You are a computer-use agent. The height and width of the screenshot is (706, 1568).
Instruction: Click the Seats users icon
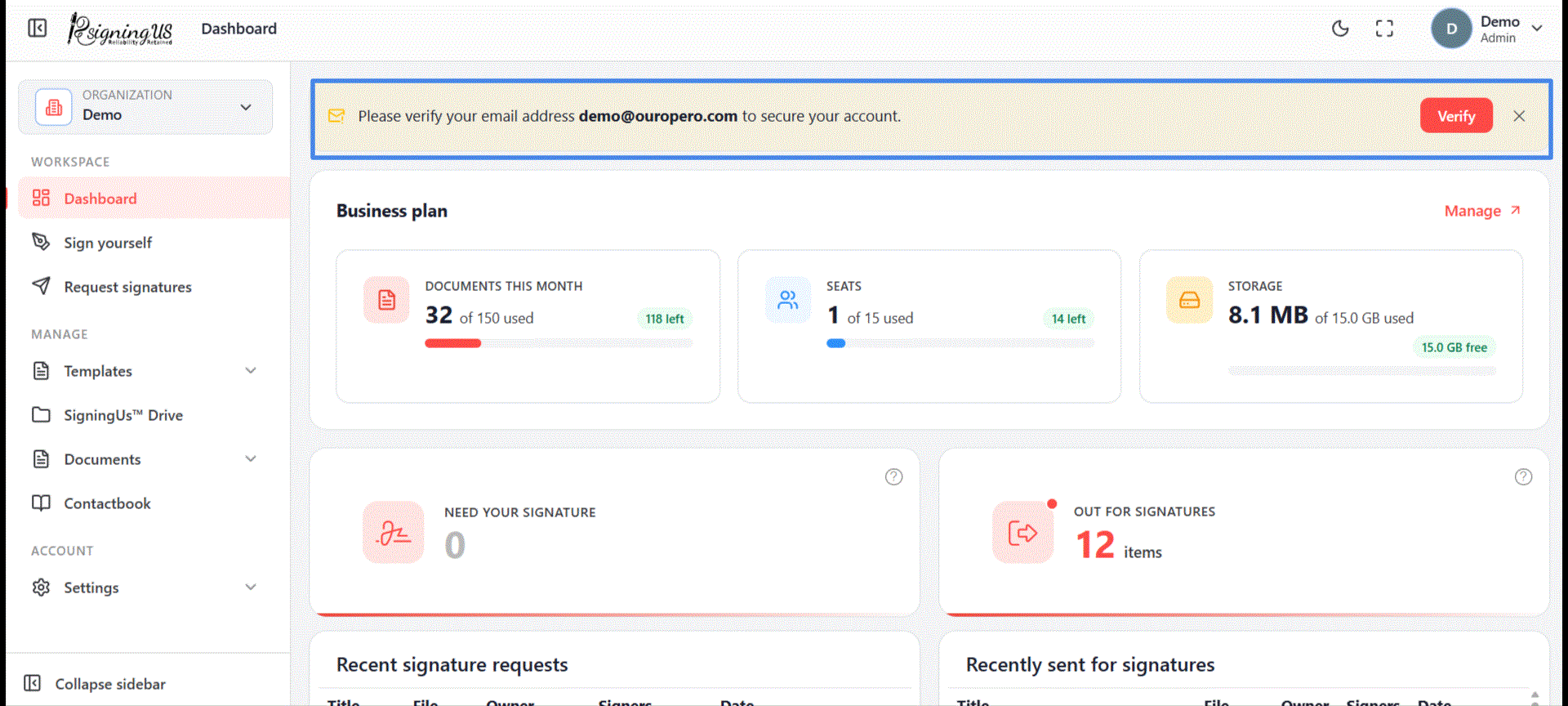788,300
